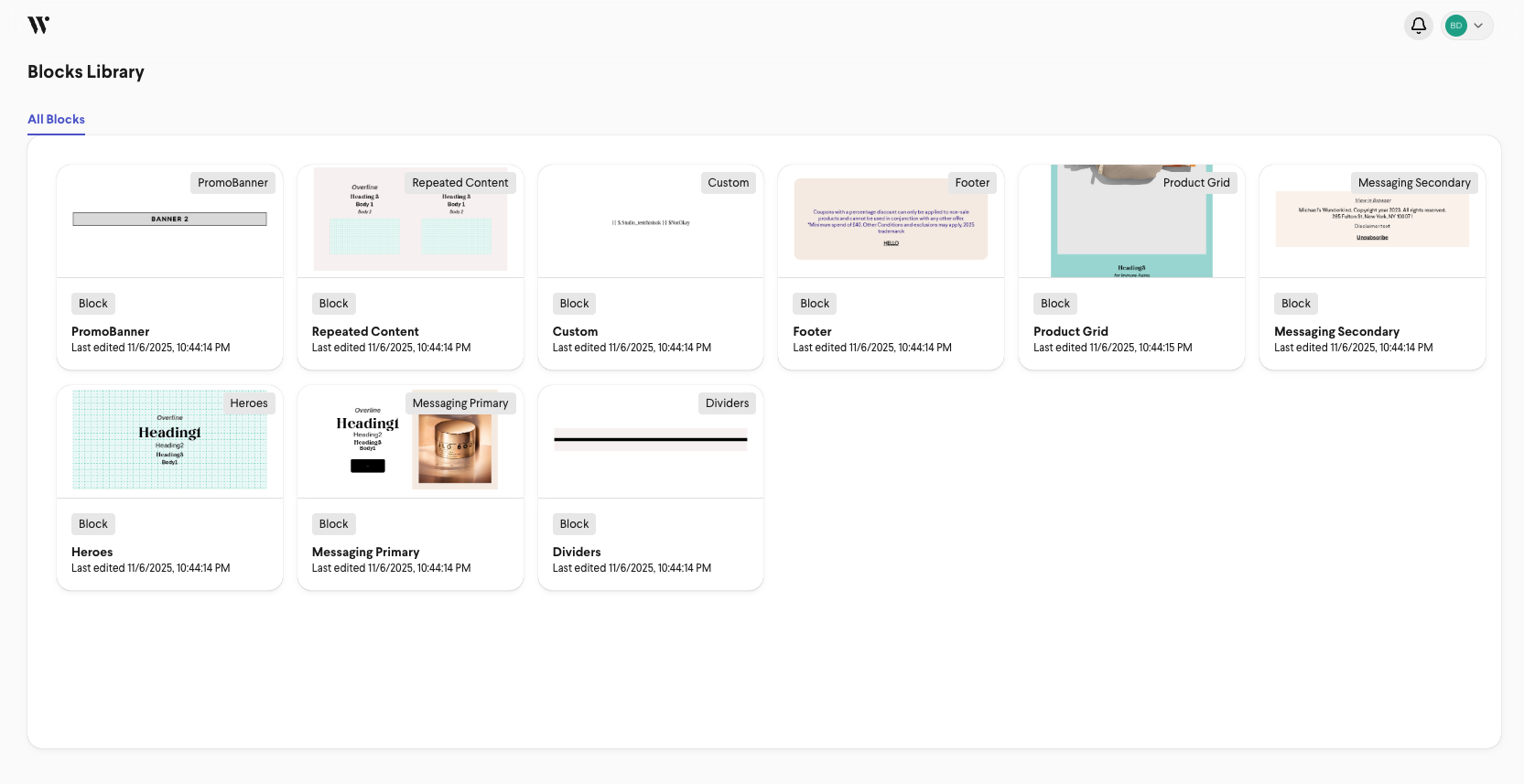Click the BD user avatar
1524x784 pixels.
pos(1456,26)
